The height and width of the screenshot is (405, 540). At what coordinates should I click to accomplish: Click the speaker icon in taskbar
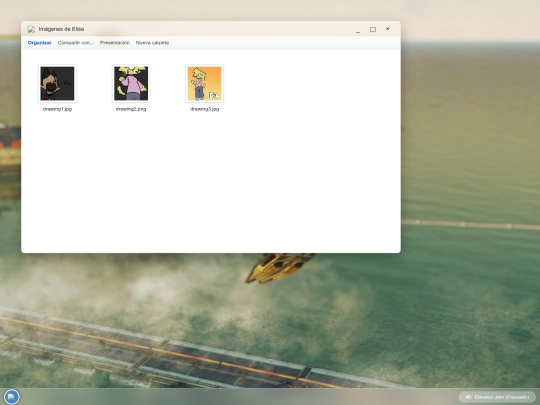pyautogui.click(x=468, y=397)
